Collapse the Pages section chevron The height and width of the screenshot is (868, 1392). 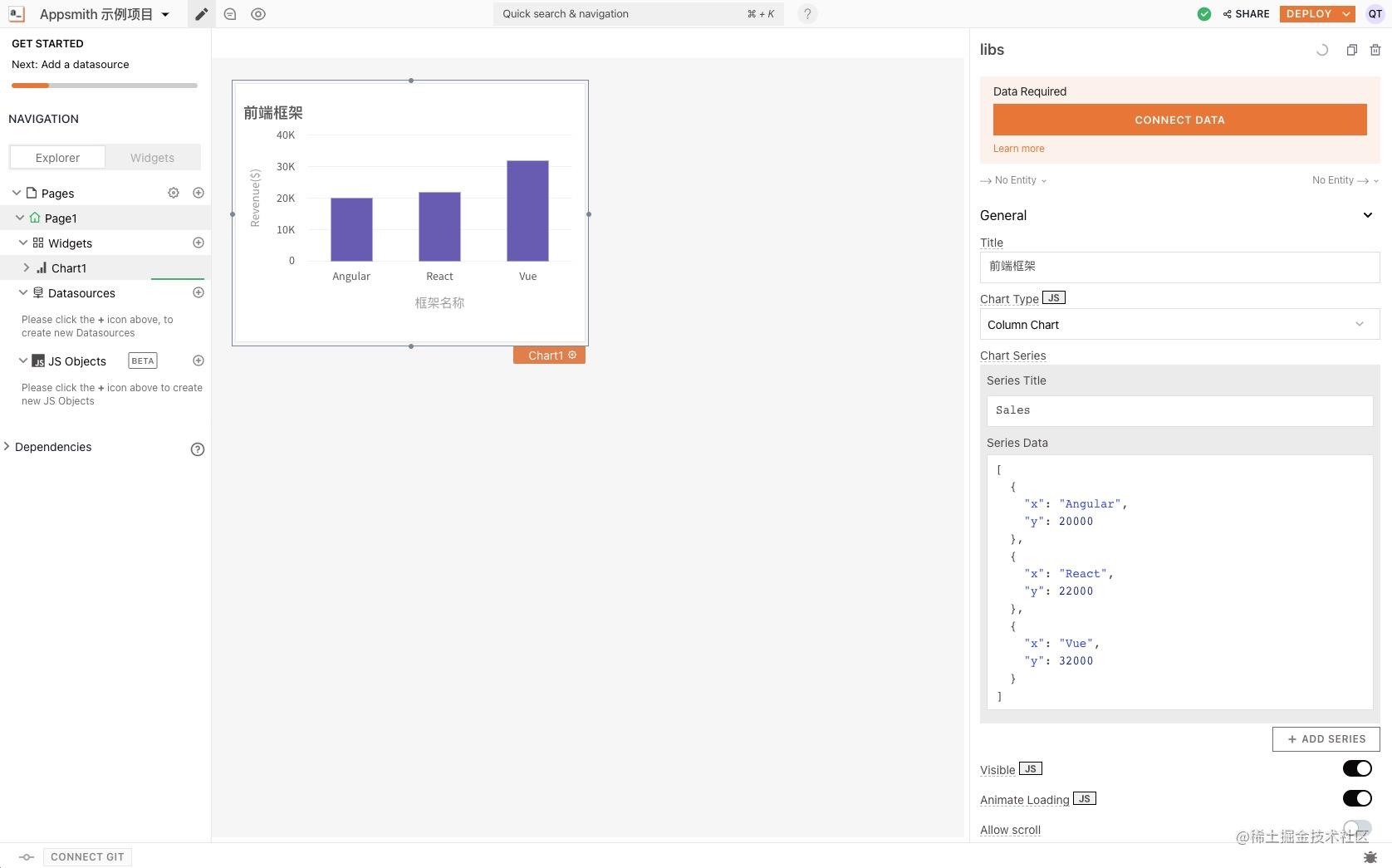click(x=17, y=193)
